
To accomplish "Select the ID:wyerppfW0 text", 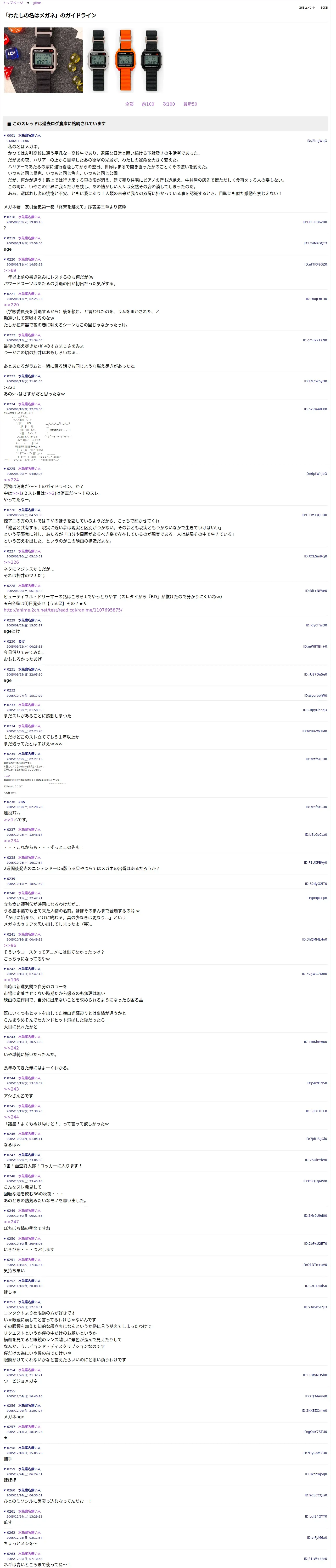I will (316, 696).
